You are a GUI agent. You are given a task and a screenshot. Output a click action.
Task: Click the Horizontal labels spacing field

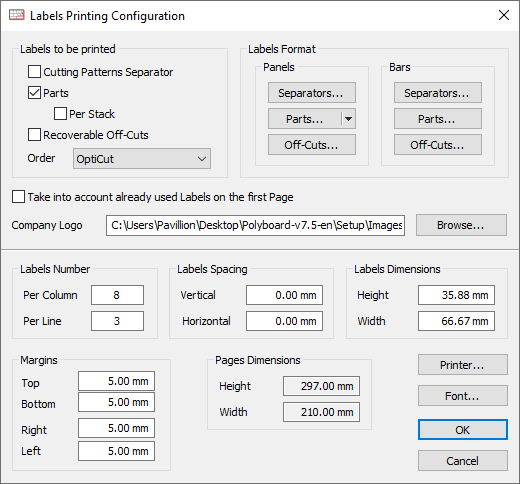click(285, 321)
